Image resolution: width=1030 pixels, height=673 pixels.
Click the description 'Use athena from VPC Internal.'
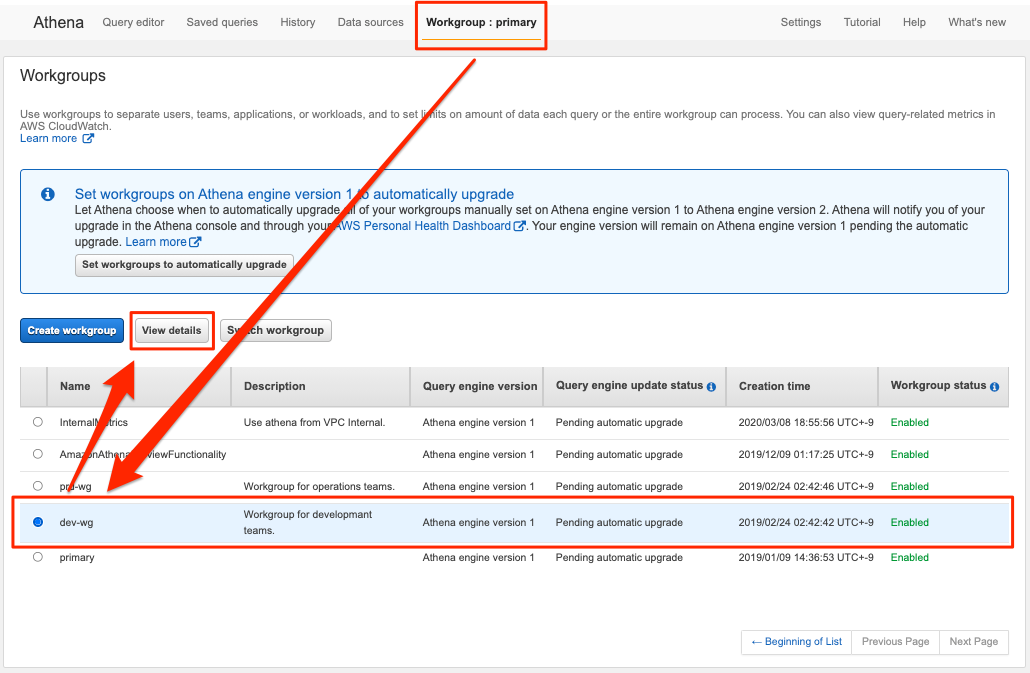[314, 422]
